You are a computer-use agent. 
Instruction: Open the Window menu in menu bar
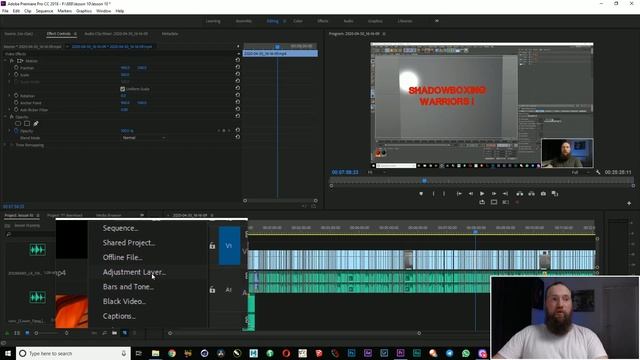(x=103, y=11)
